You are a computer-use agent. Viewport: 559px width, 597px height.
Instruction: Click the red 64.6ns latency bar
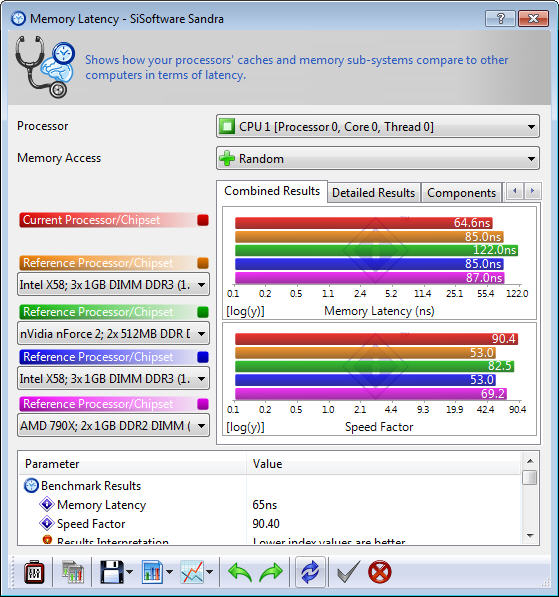click(x=364, y=222)
